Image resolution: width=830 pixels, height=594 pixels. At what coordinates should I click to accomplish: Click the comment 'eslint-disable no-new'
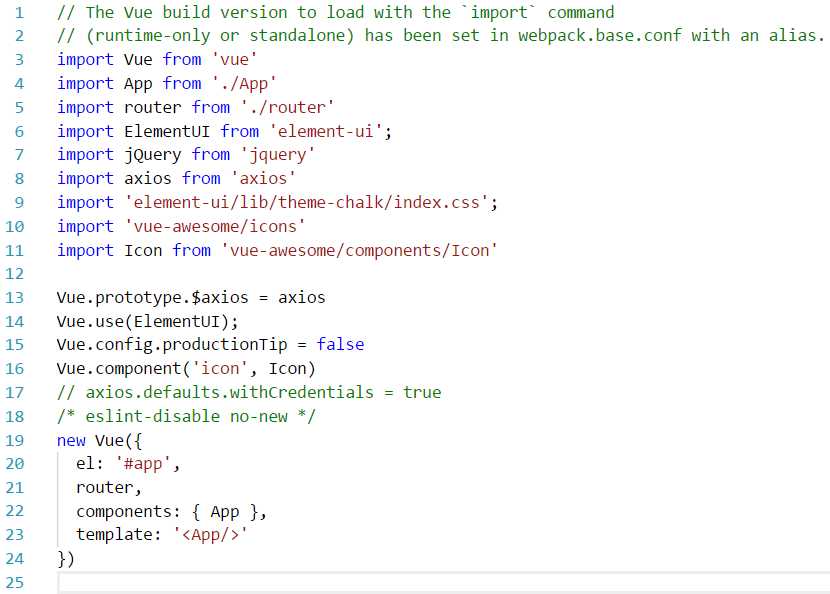tap(186, 416)
